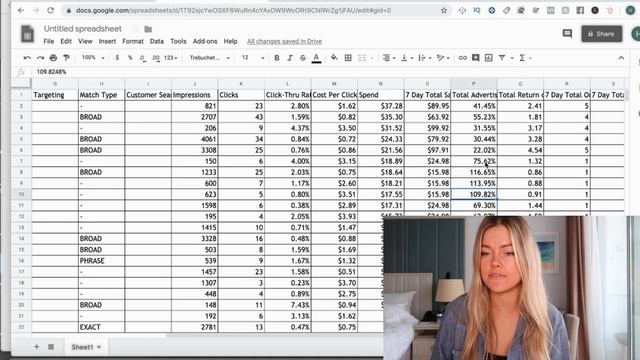Select the Paint format tool
The width and height of the screenshot is (640, 360).
click(x=66, y=58)
